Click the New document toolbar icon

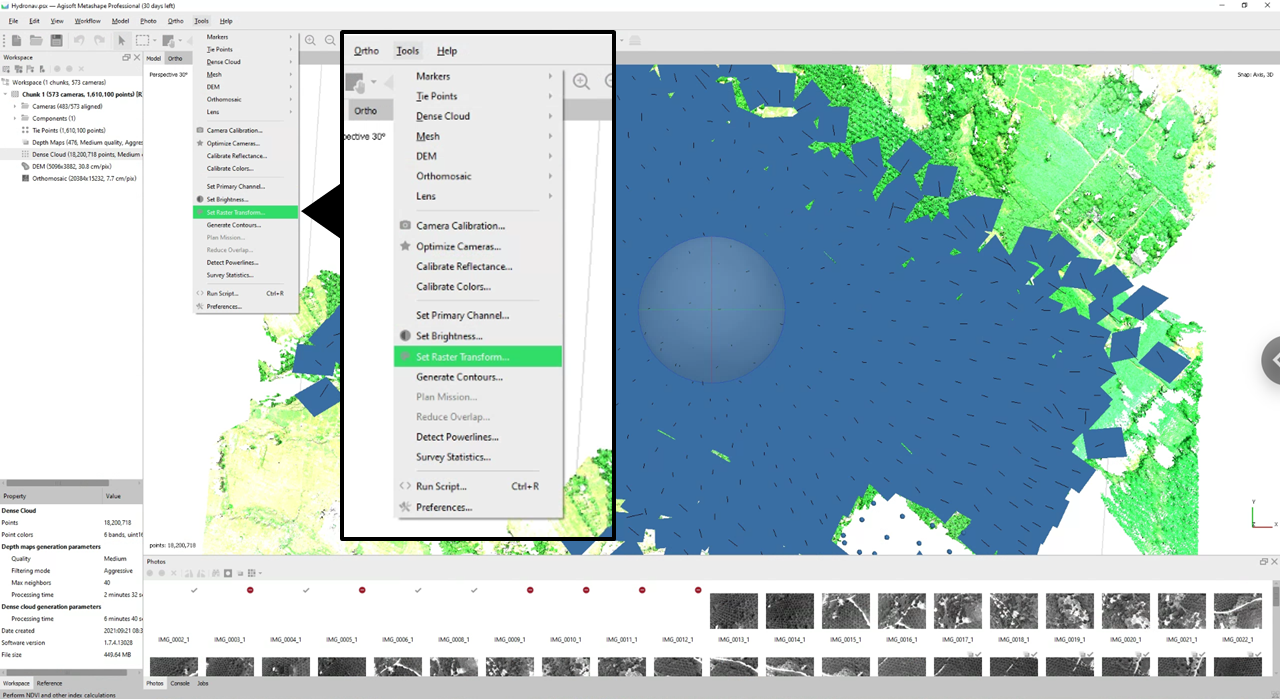[15, 41]
